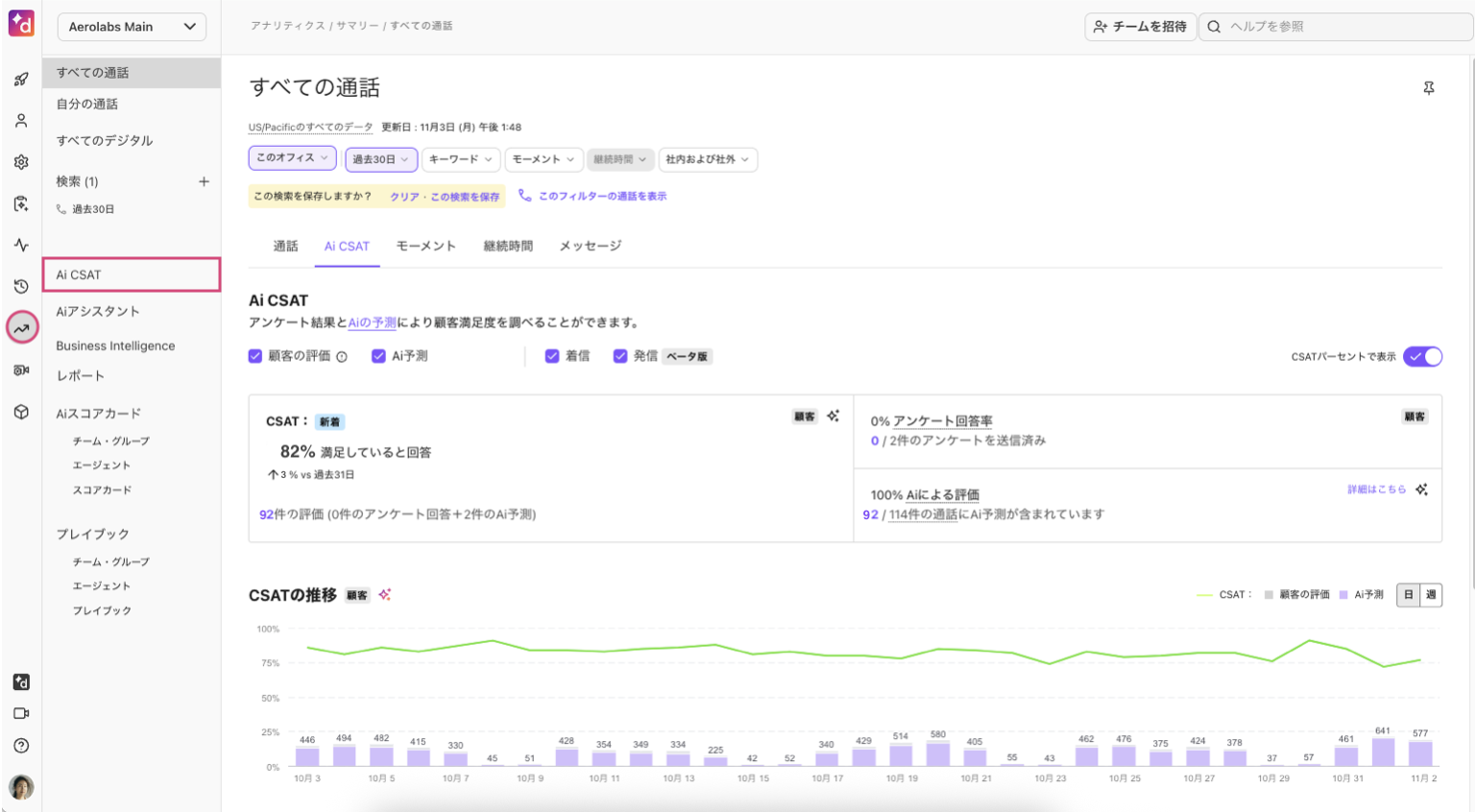Switch to the 通話 tab

[285, 246]
